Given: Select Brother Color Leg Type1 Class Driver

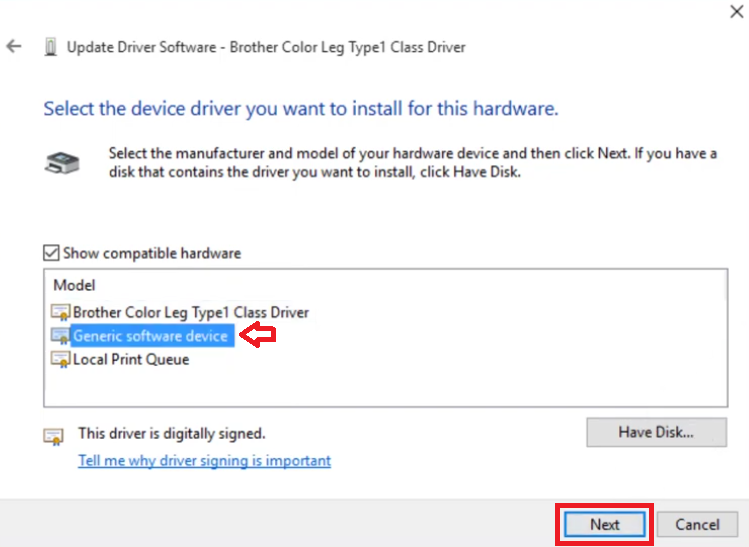Looking at the screenshot, I should tap(191, 313).
